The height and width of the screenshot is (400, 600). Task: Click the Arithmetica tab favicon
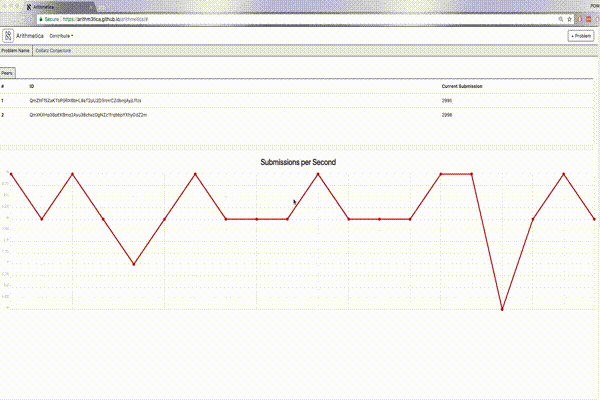(29, 7)
